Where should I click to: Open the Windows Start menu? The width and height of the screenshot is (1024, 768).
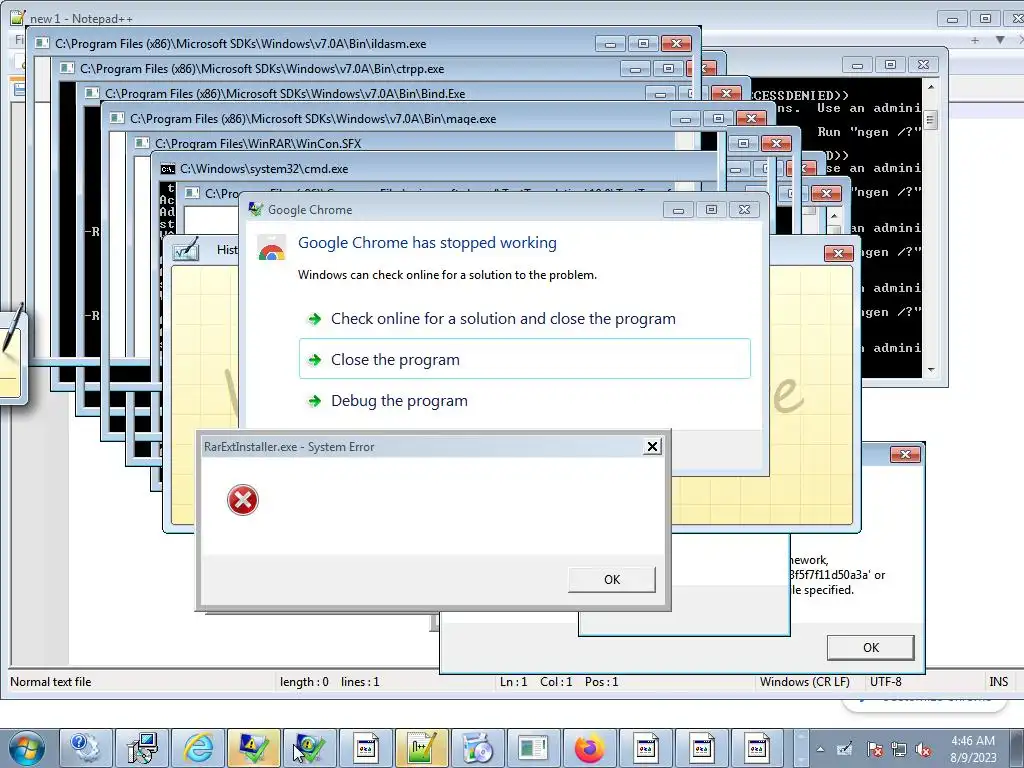pos(26,748)
